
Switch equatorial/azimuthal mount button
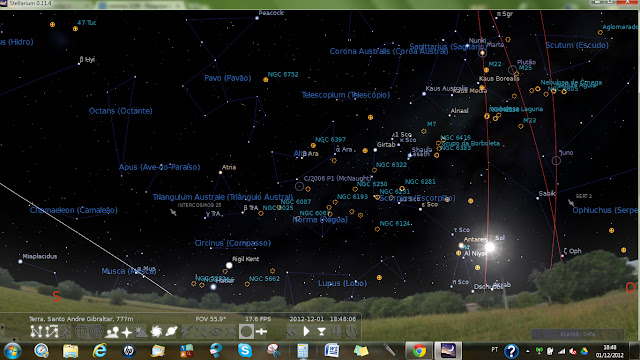coord(186,331)
